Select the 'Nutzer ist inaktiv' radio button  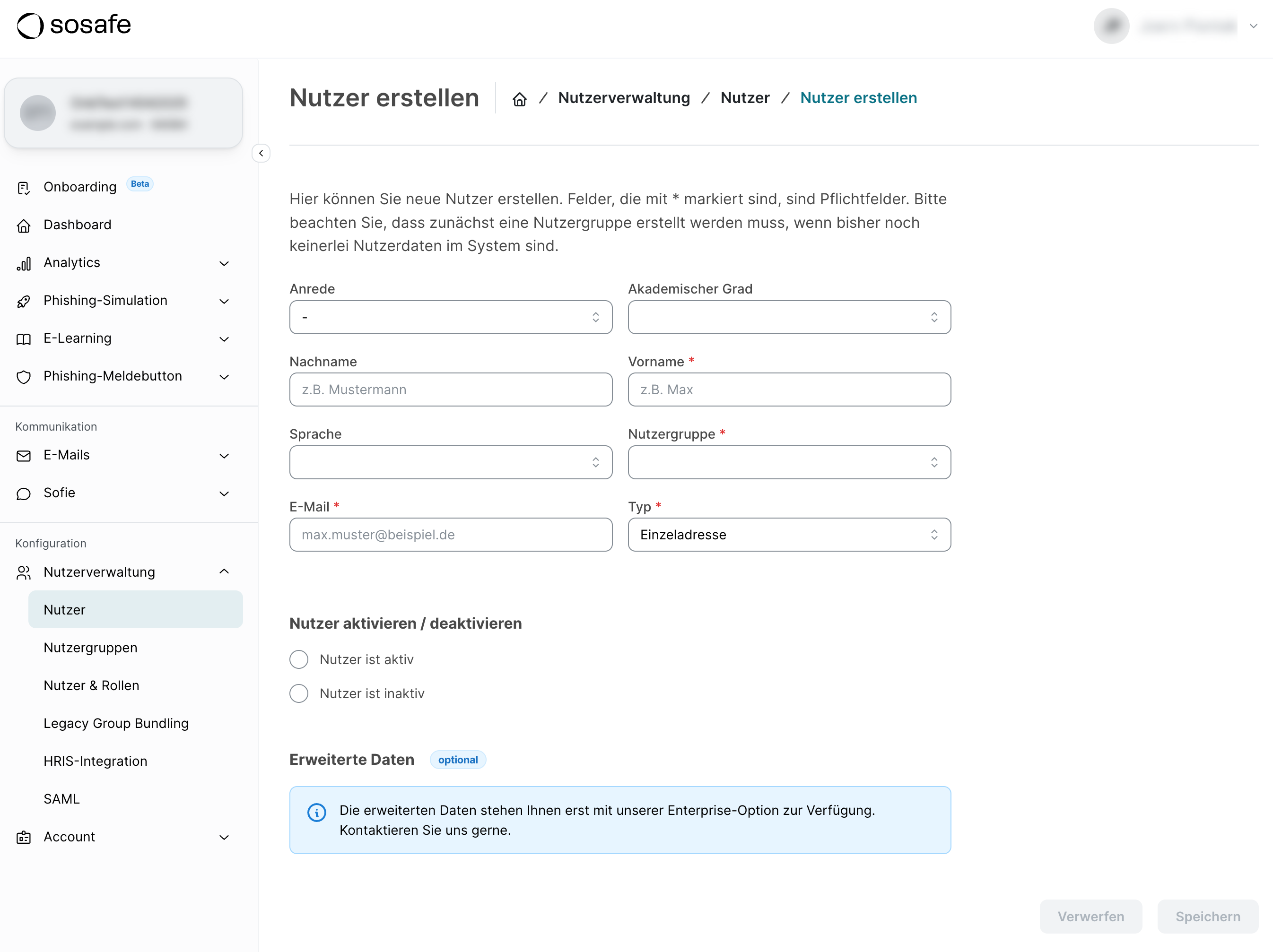tap(299, 693)
